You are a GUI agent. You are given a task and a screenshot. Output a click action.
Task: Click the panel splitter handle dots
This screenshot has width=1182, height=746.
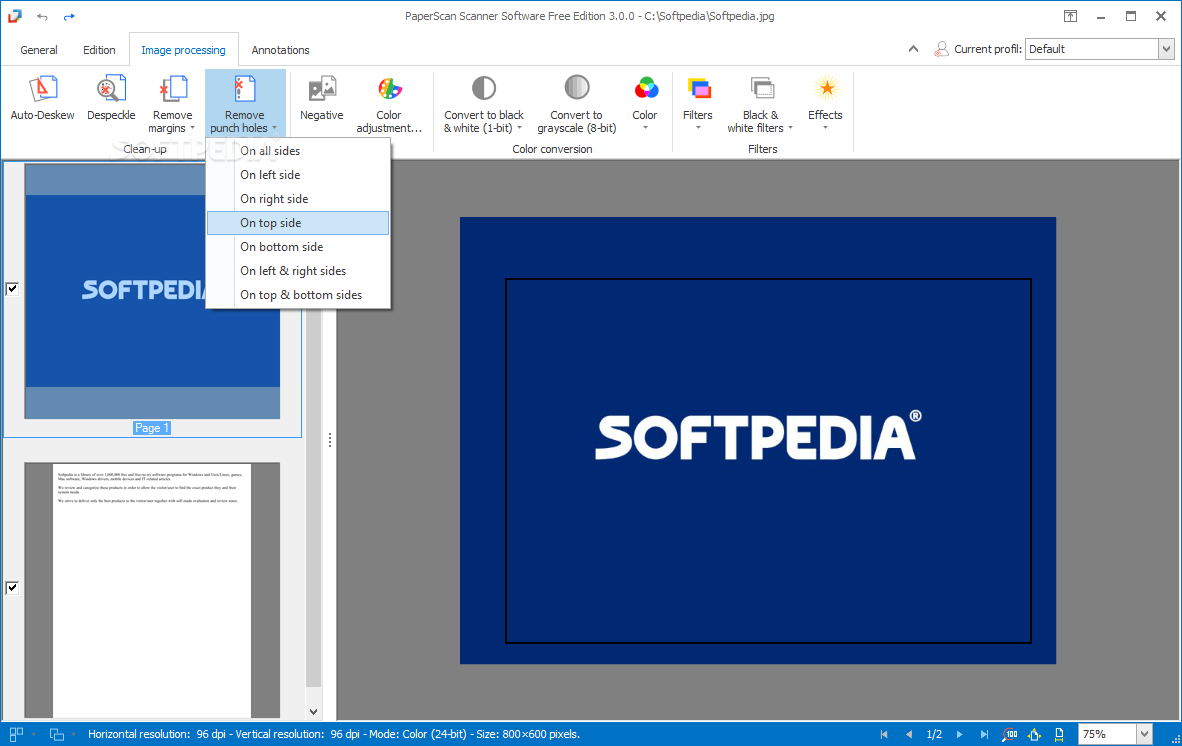tap(329, 440)
